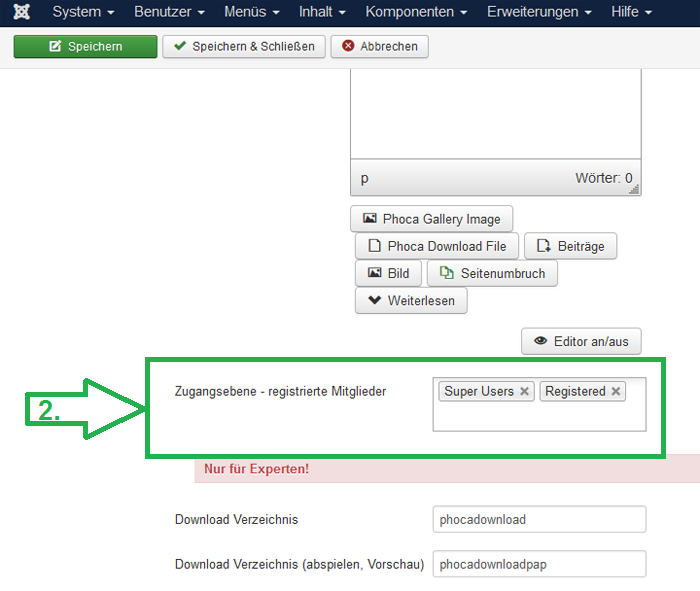Remove the Super Users tag
The image size is (700, 591).
pyautogui.click(x=524, y=392)
